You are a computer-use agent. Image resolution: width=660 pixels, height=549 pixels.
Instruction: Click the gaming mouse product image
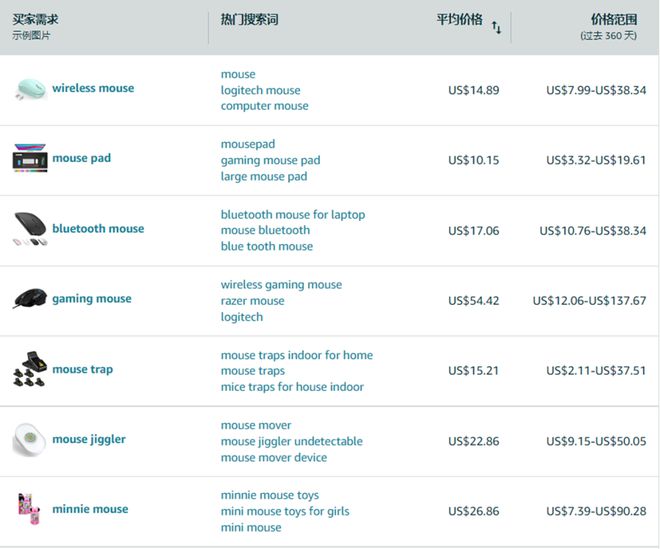tap(29, 299)
